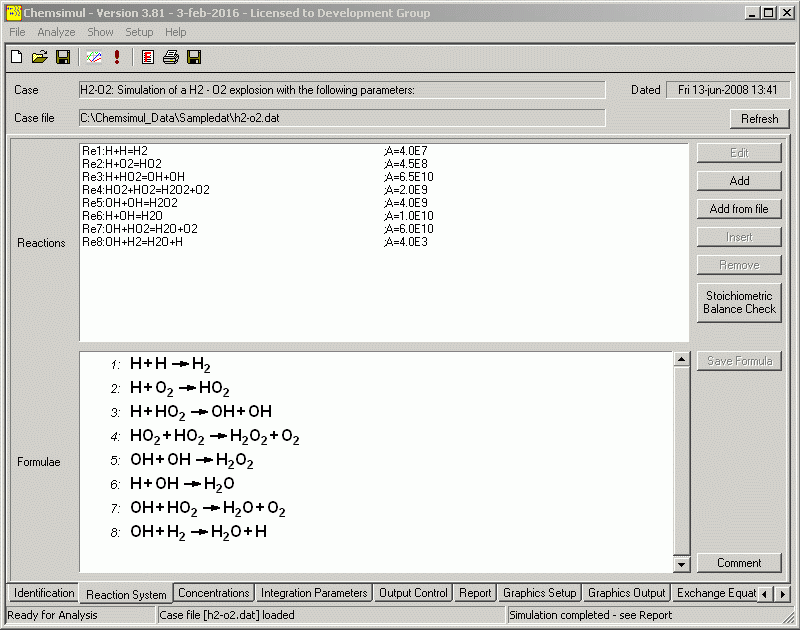Open the Analyze menu
This screenshot has height=630, width=800.
(56, 32)
